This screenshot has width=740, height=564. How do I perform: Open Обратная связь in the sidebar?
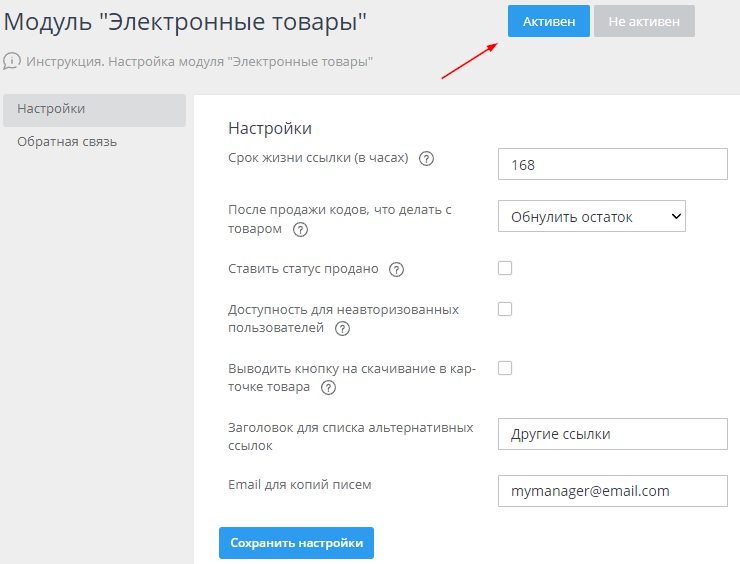click(x=67, y=142)
